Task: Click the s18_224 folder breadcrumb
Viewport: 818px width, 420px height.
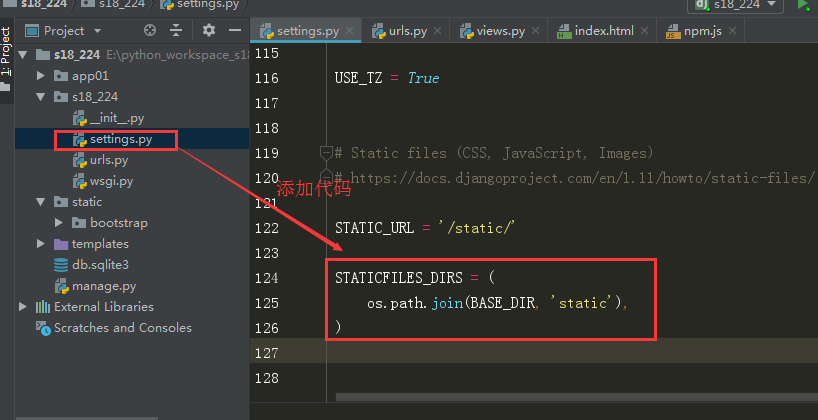Action: [x=113, y=5]
